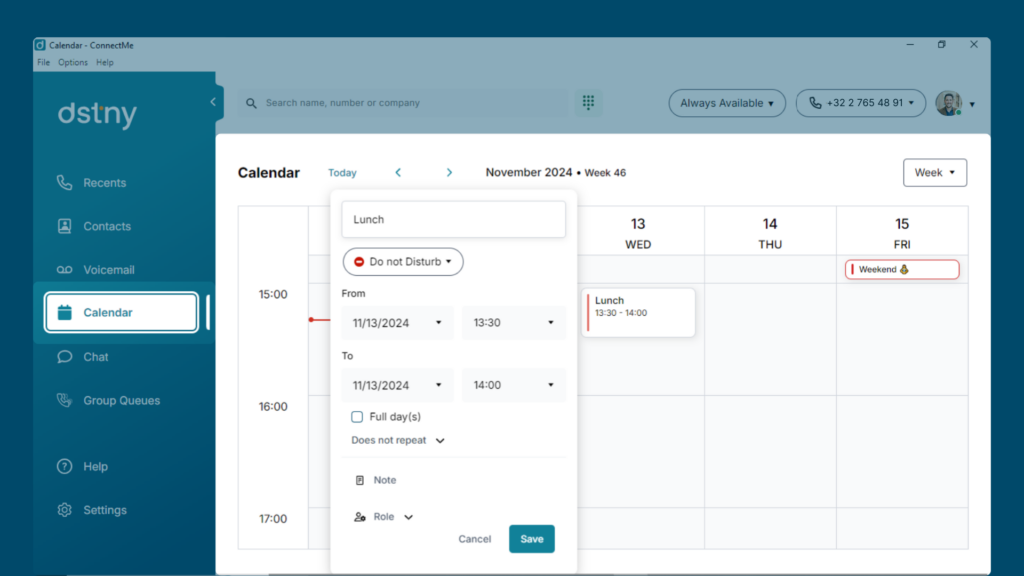The width and height of the screenshot is (1024, 576).
Task: Open the Options menu
Action: tap(72, 63)
